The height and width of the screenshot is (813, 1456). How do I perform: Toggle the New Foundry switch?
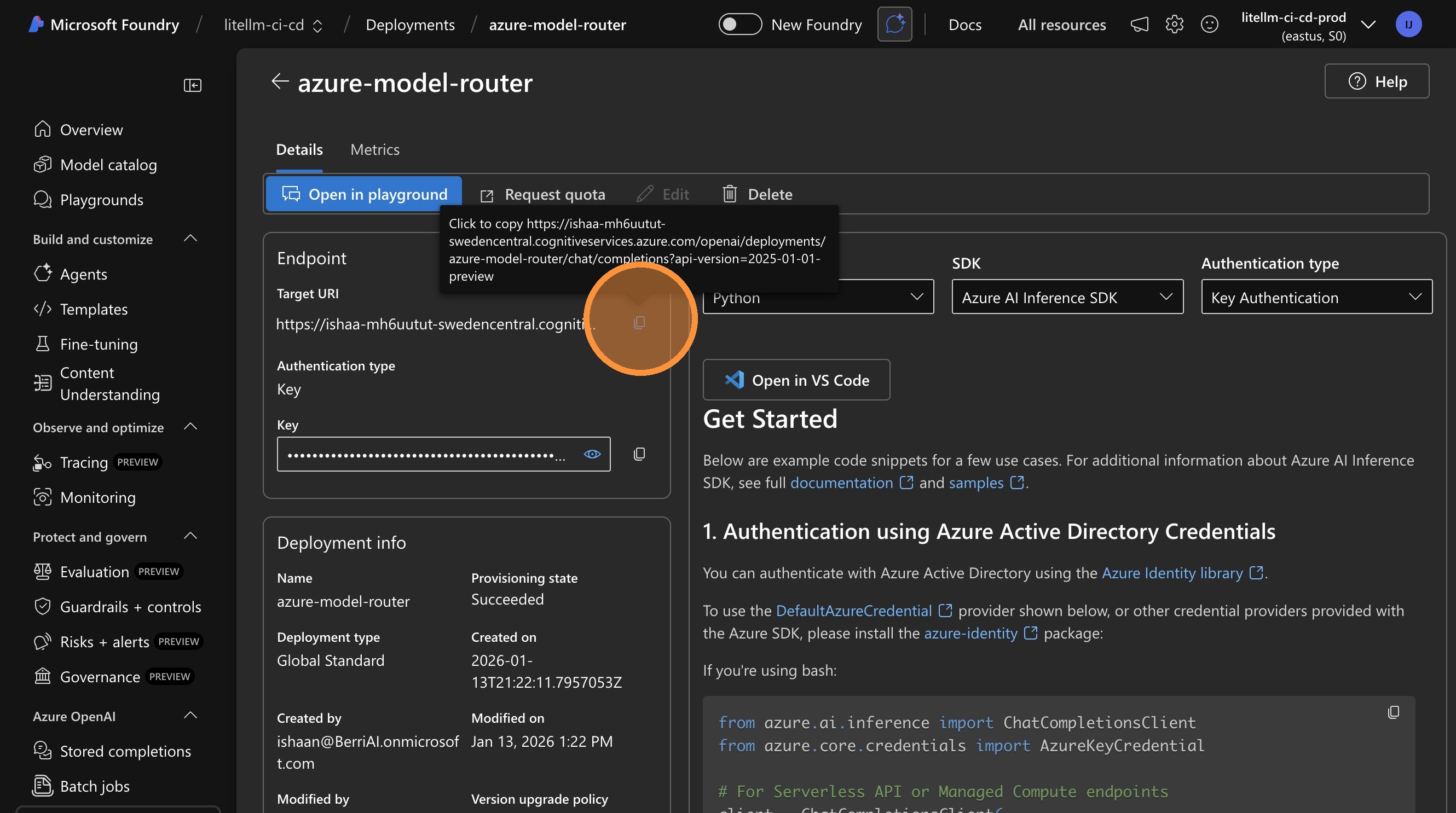click(x=739, y=24)
